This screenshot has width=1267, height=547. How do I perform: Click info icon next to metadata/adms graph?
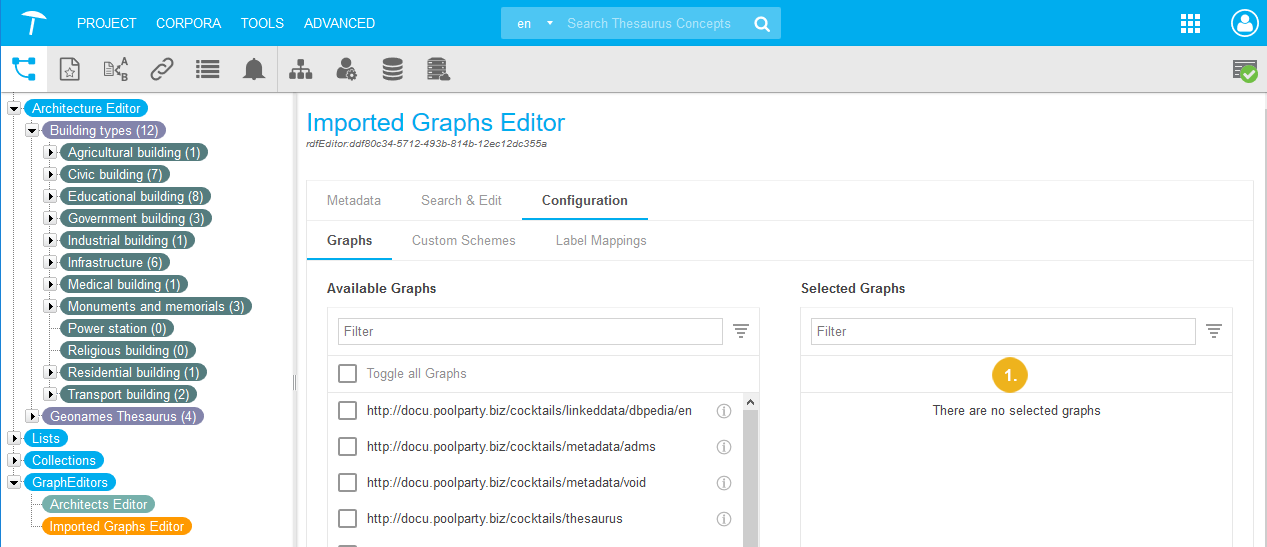tap(725, 447)
